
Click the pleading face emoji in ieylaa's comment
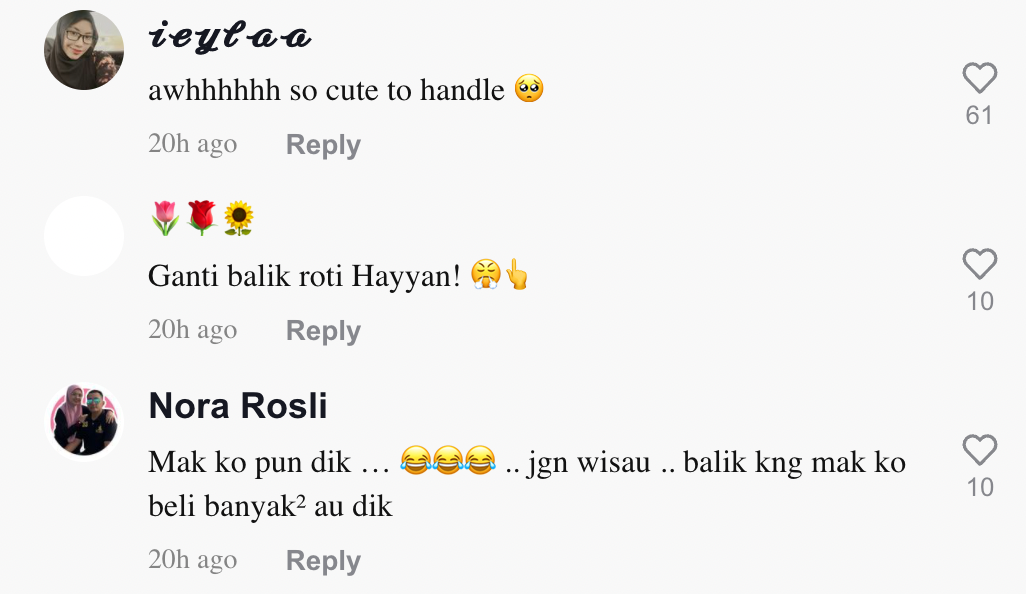(529, 89)
